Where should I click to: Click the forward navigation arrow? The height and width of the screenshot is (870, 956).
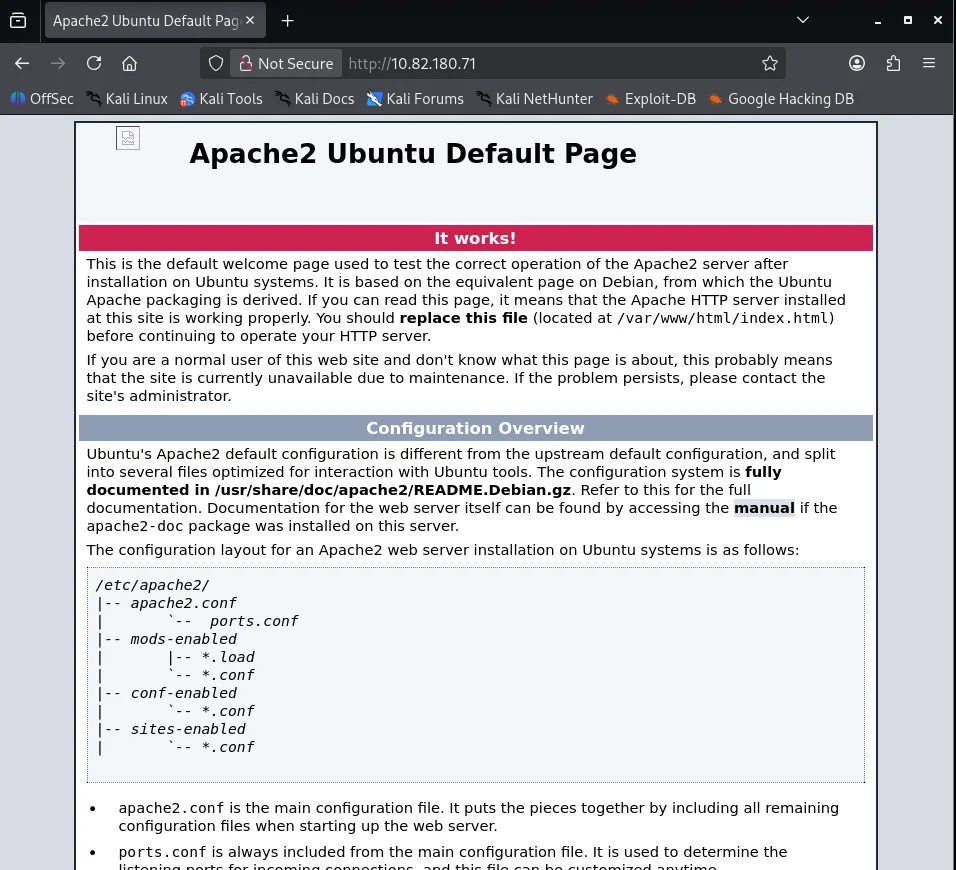(x=57, y=63)
